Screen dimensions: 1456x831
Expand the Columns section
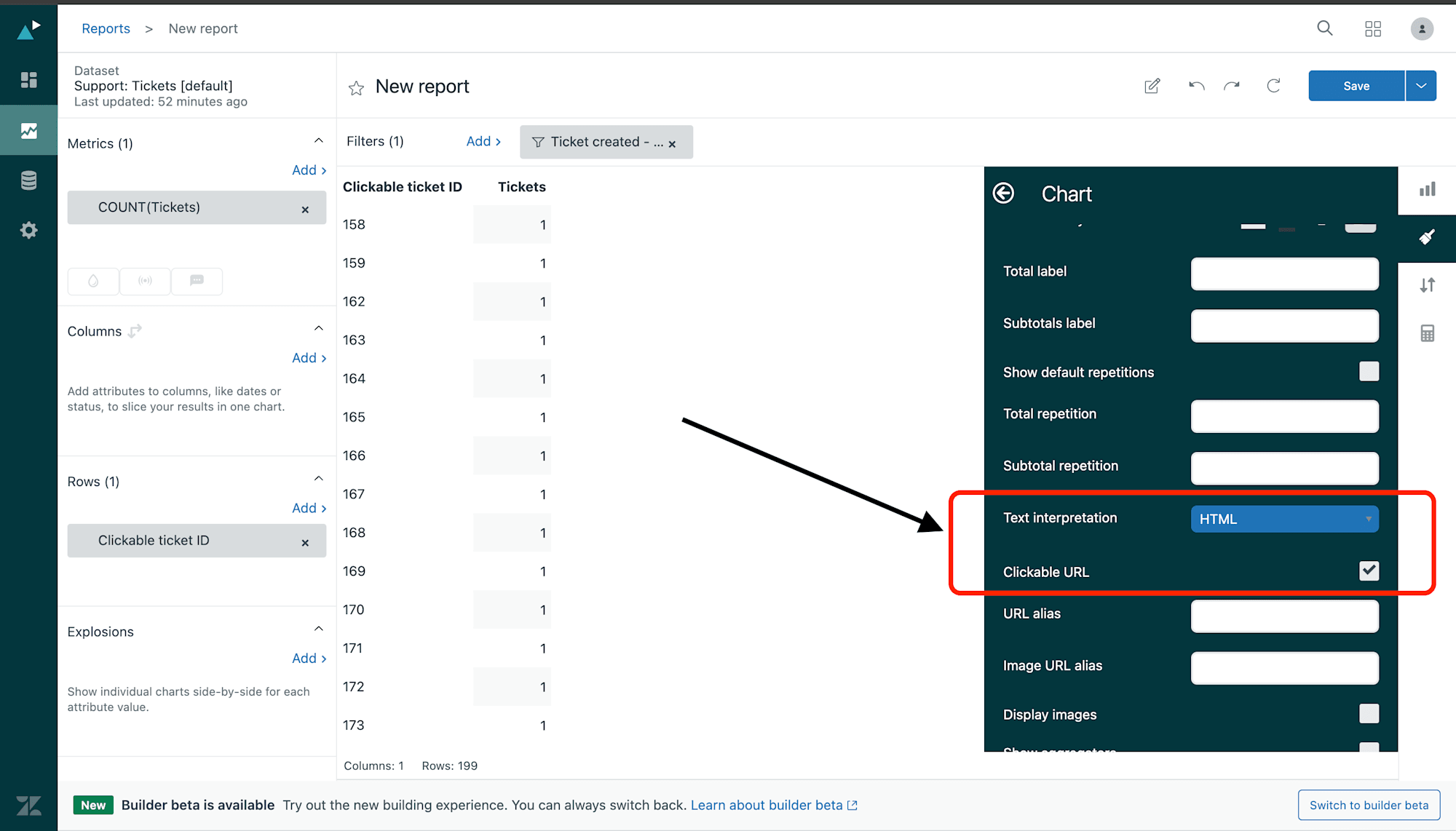(x=318, y=331)
